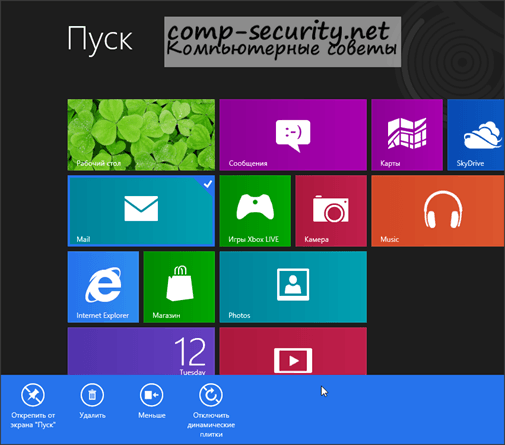This screenshot has height=445, width=505.
Task: Launch the Игры Xbox LIVE tile
Action: [x=255, y=211]
